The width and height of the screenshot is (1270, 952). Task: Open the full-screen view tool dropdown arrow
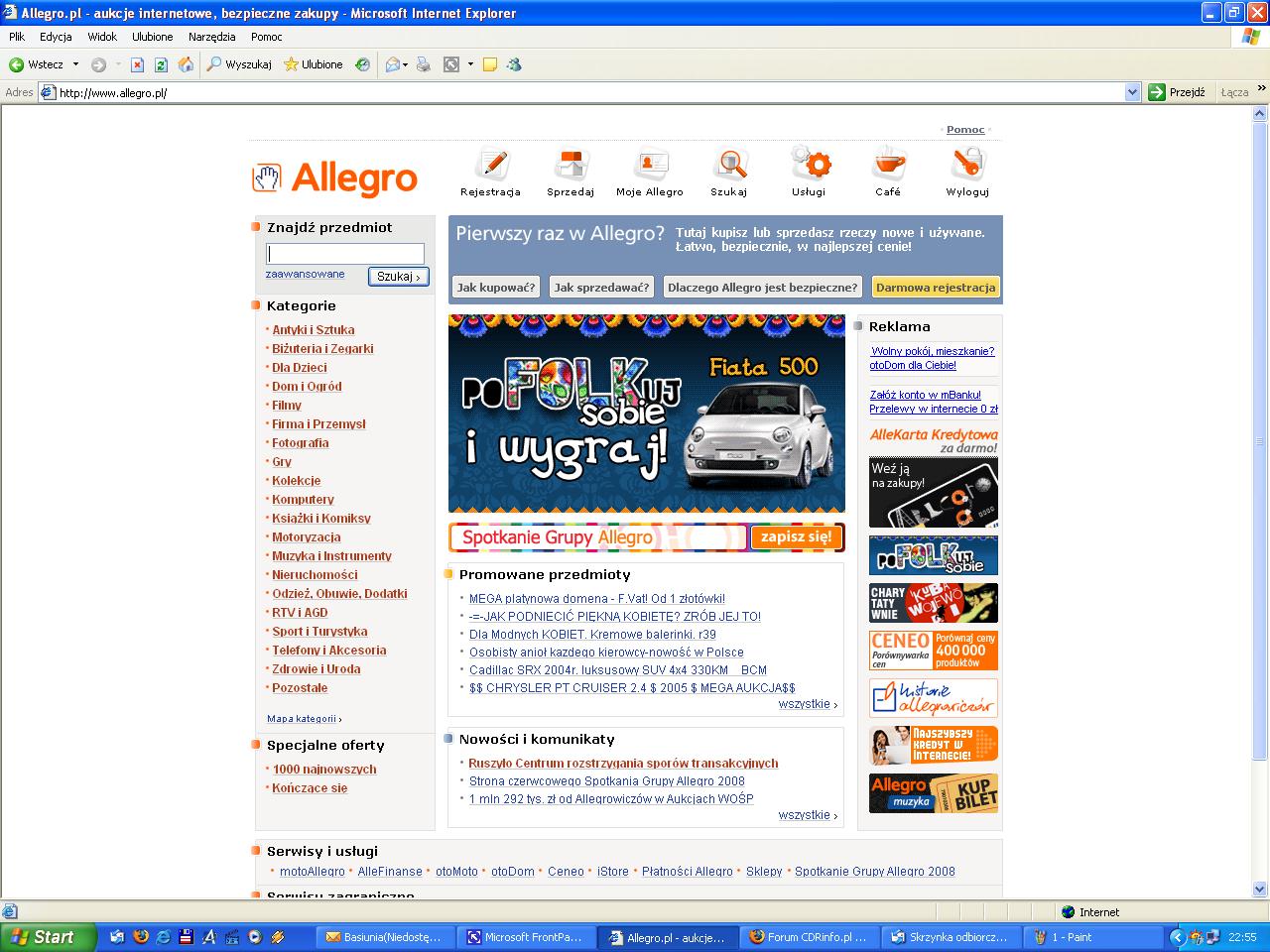[x=470, y=64]
